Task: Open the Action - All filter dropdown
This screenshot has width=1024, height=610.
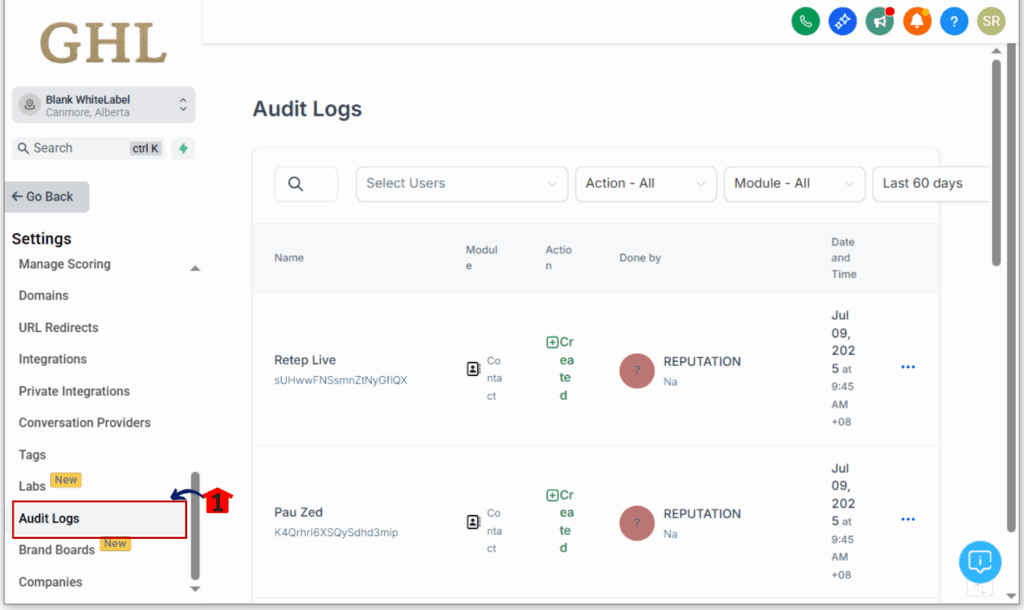Action: (645, 184)
